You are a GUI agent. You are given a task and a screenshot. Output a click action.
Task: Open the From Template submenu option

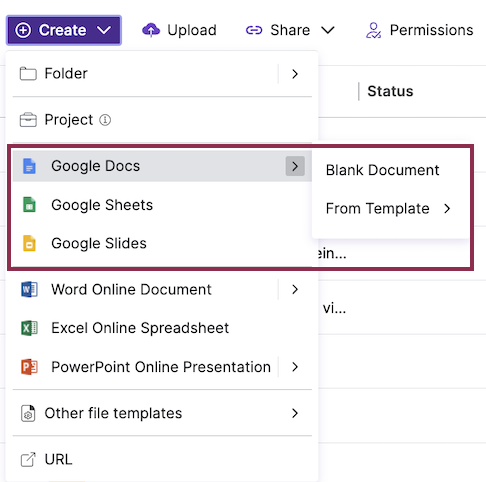(x=389, y=209)
